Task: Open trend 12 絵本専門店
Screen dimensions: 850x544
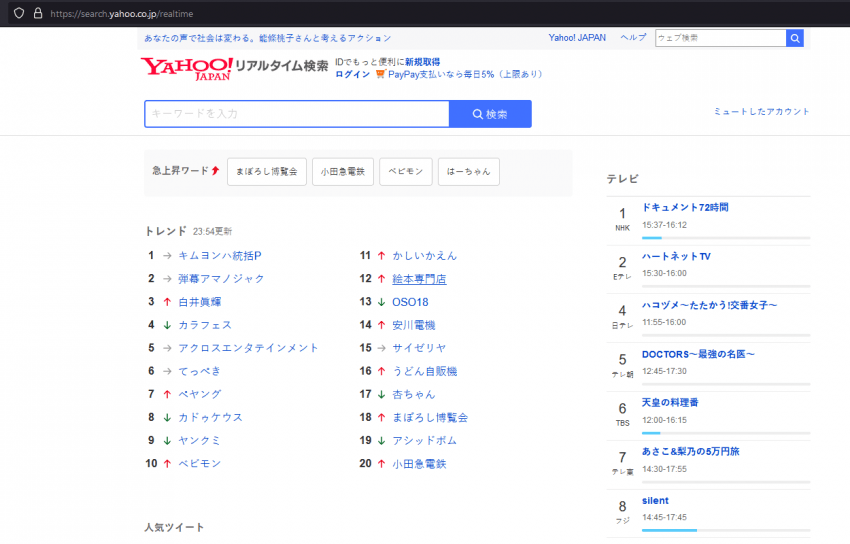Action: [x=419, y=279]
